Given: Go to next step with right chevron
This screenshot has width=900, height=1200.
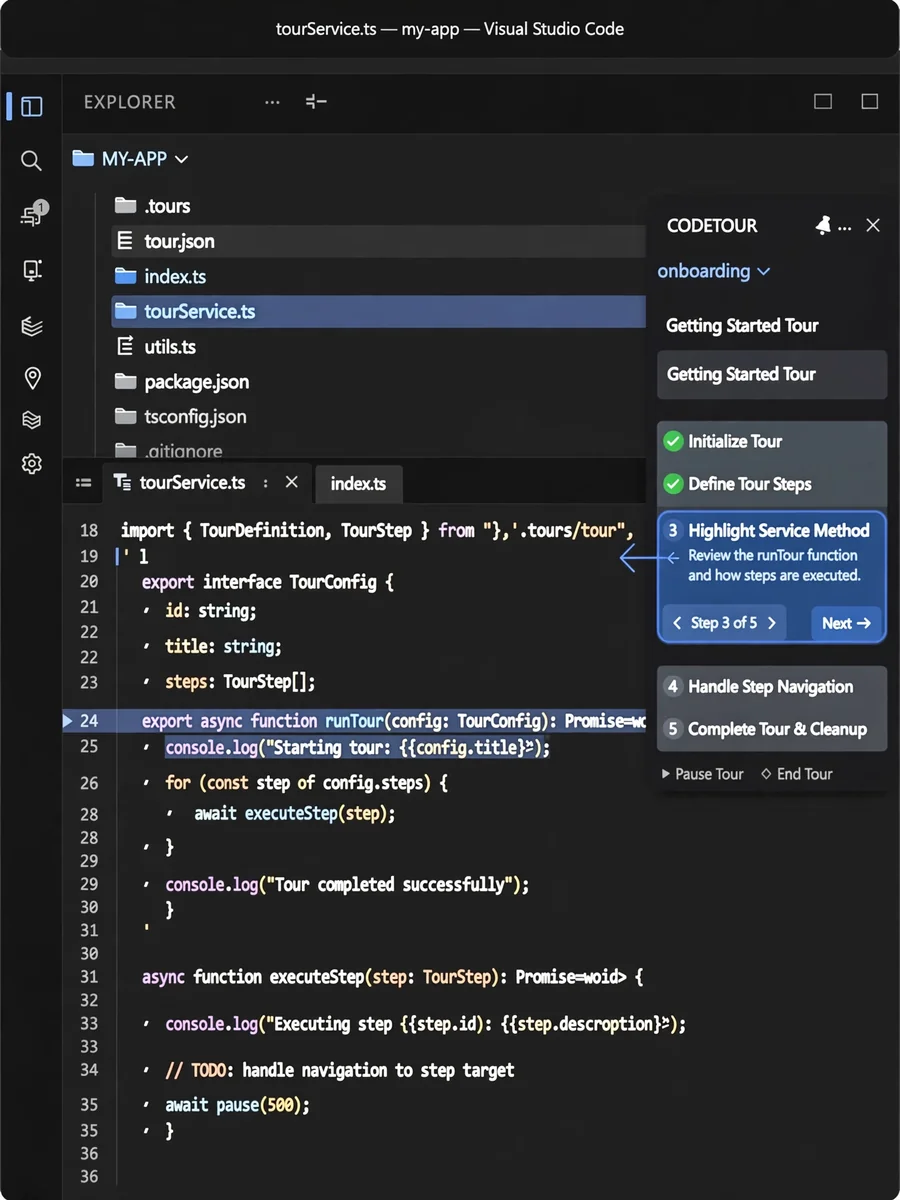Looking at the screenshot, I should 771,623.
